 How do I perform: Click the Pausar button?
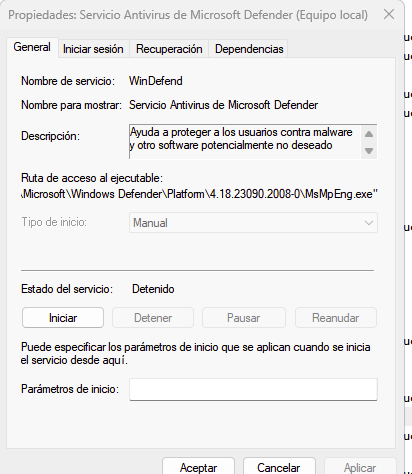244,318
